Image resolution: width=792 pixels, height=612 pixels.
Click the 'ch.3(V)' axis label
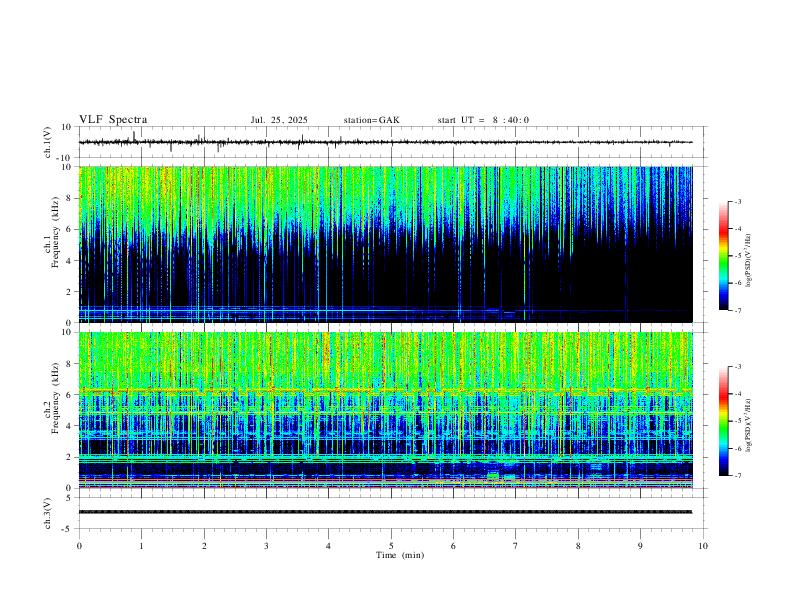(x=48, y=513)
